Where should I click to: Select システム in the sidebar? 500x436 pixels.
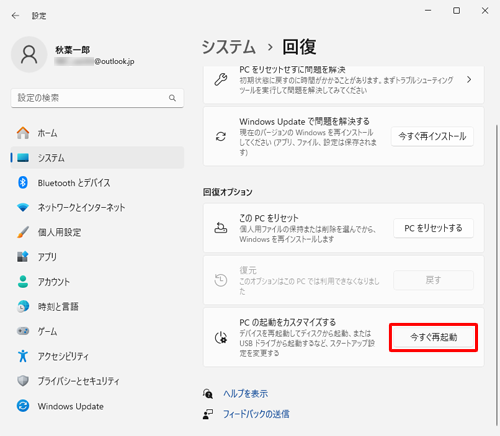pos(97,158)
